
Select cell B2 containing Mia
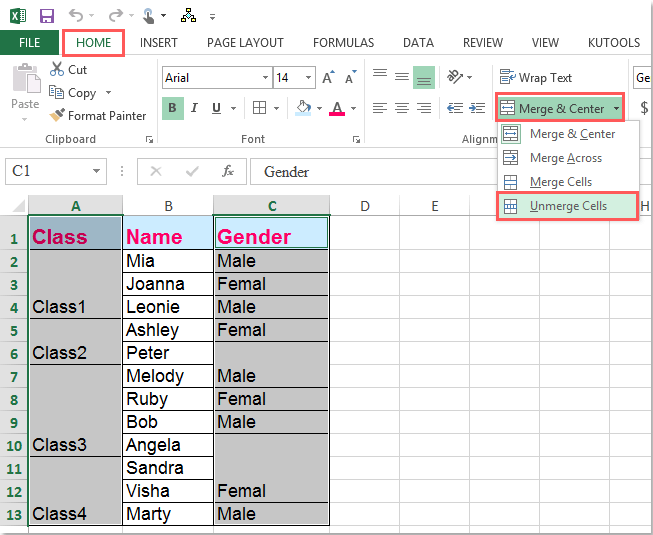pyautogui.click(x=168, y=261)
